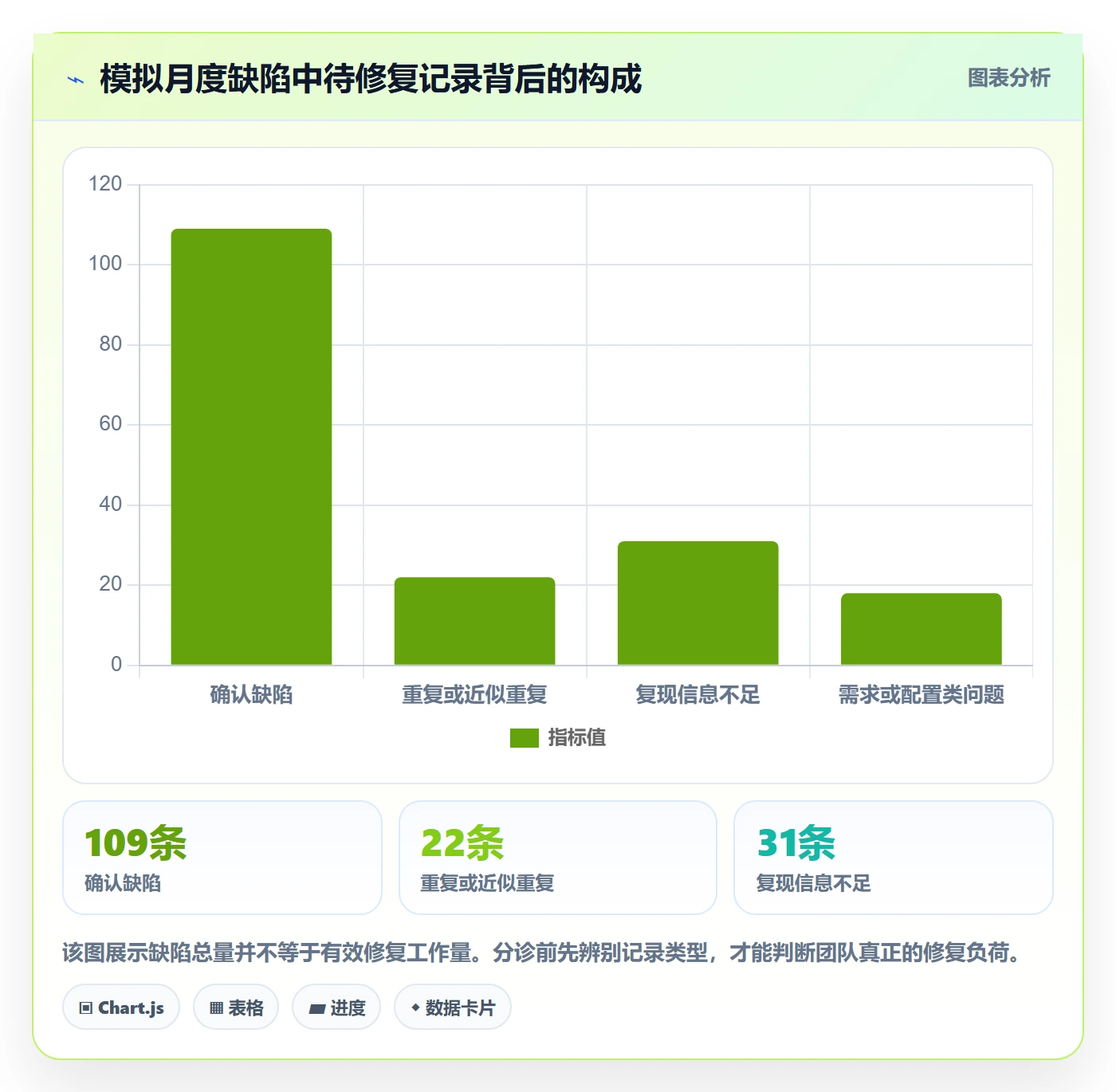Click the x-axis label 复现信息不足
Image resolution: width=1116 pixels, height=1092 pixels.
(x=697, y=695)
